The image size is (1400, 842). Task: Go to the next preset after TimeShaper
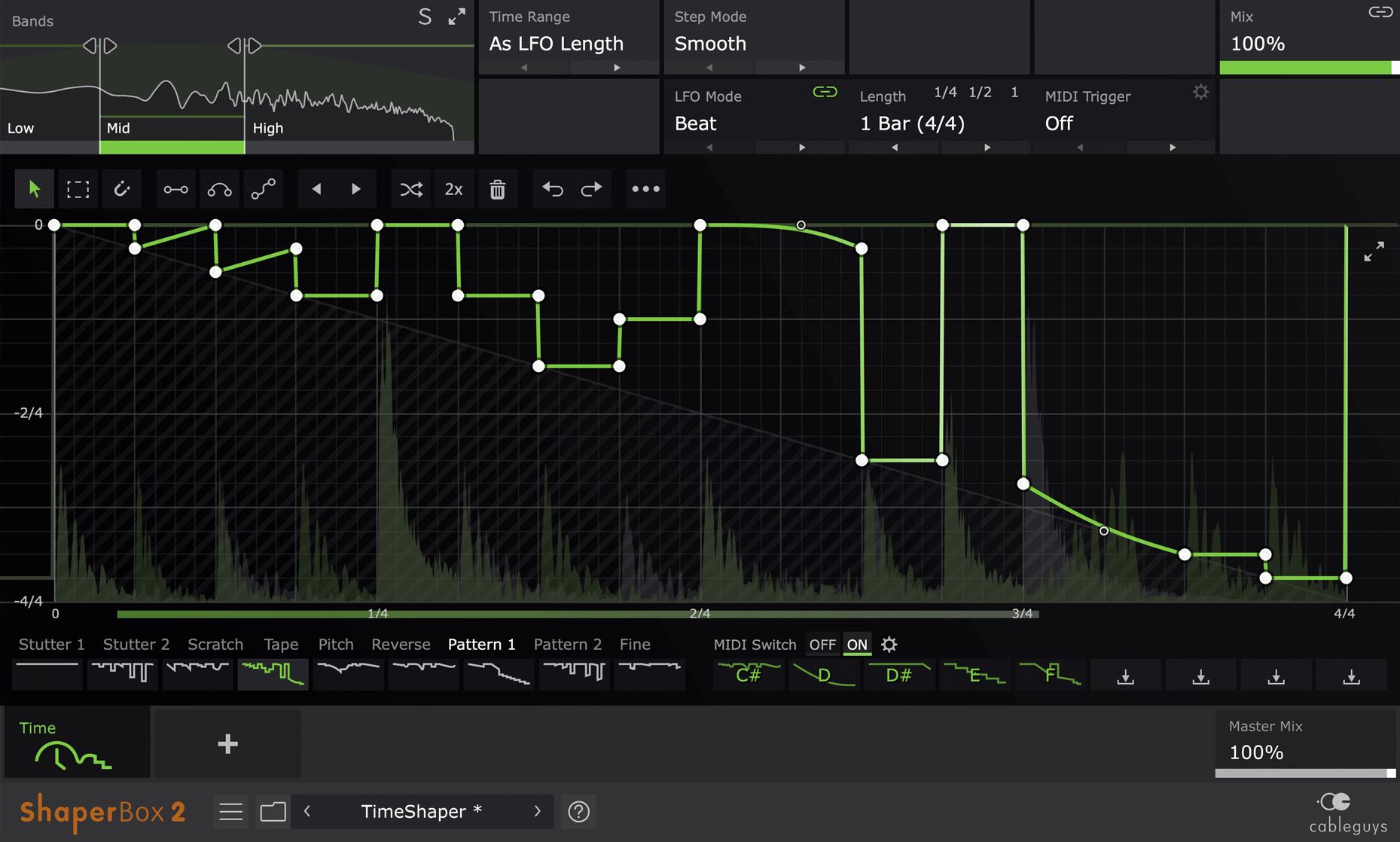tap(537, 811)
